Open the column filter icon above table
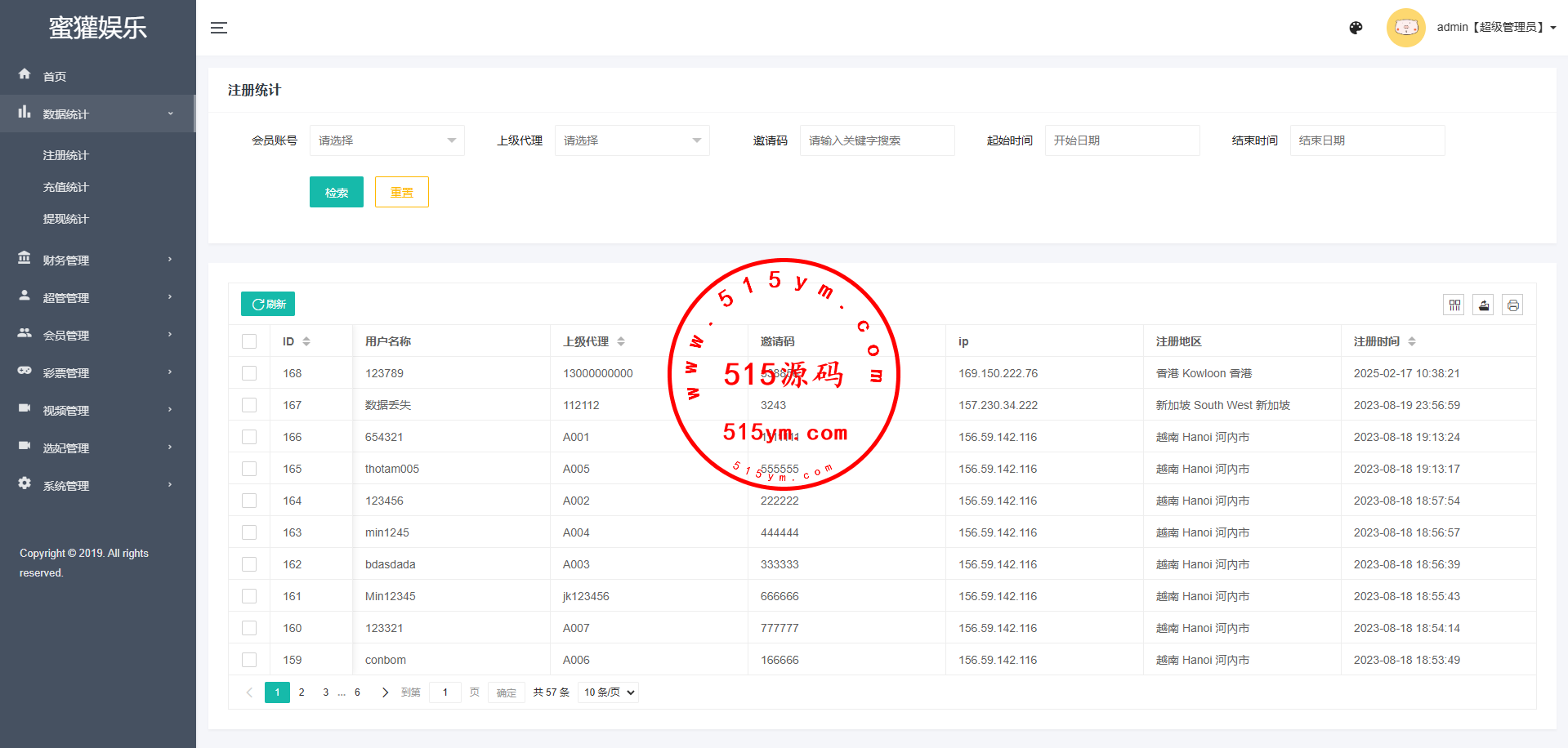The width and height of the screenshot is (1568, 748). click(1454, 305)
